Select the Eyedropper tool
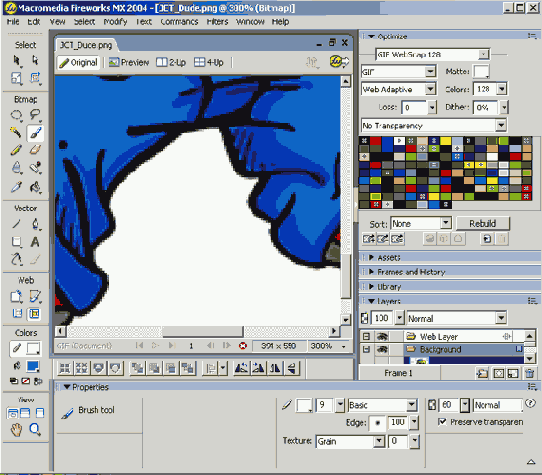This screenshot has width=542, height=475. coord(16,187)
